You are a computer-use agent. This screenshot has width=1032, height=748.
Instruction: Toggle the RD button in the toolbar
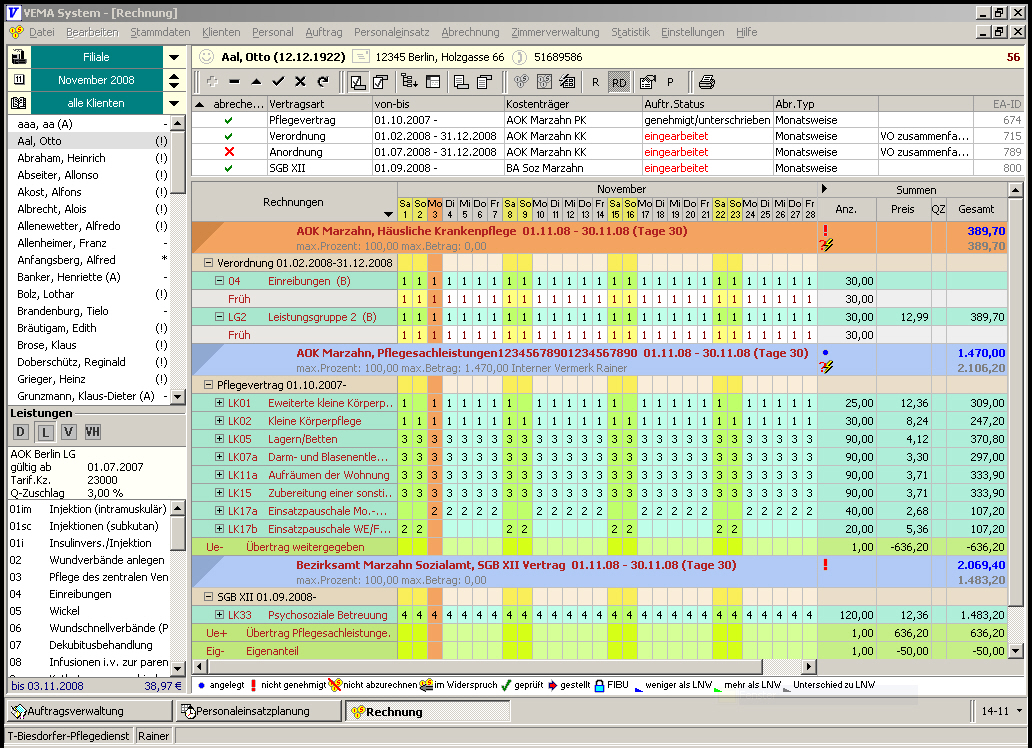tap(619, 82)
